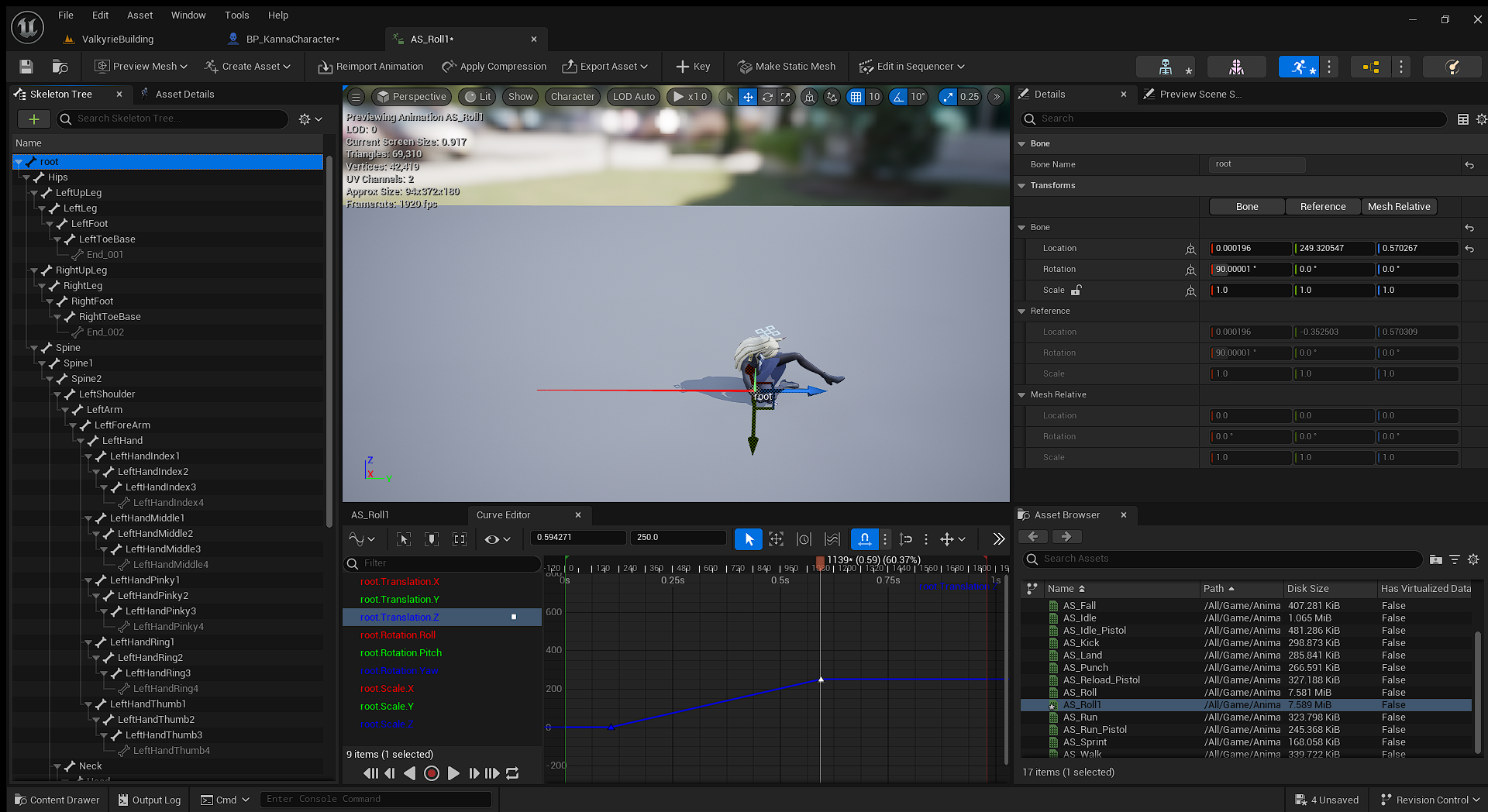
Task: Reset Bone Location to default arrow
Action: (x=1469, y=249)
